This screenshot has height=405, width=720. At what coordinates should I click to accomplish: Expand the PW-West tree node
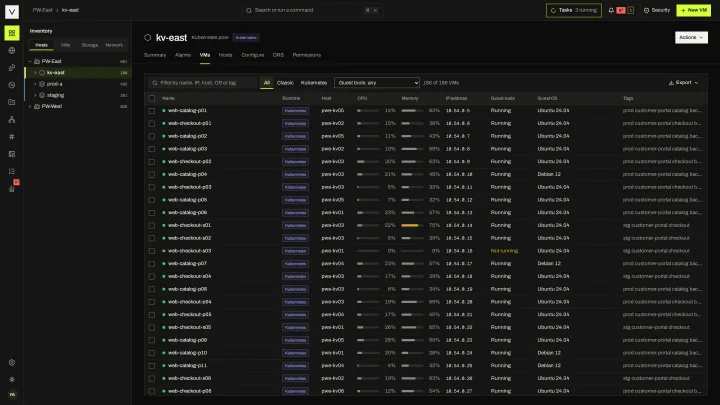click(x=30, y=106)
